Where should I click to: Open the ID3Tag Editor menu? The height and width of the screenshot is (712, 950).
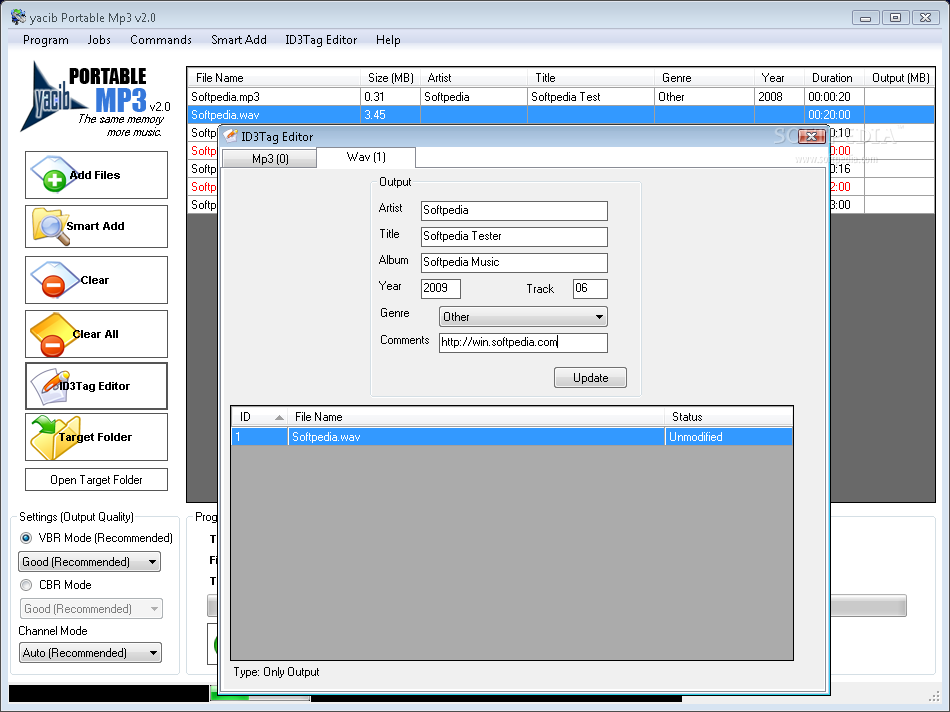click(x=321, y=40)
